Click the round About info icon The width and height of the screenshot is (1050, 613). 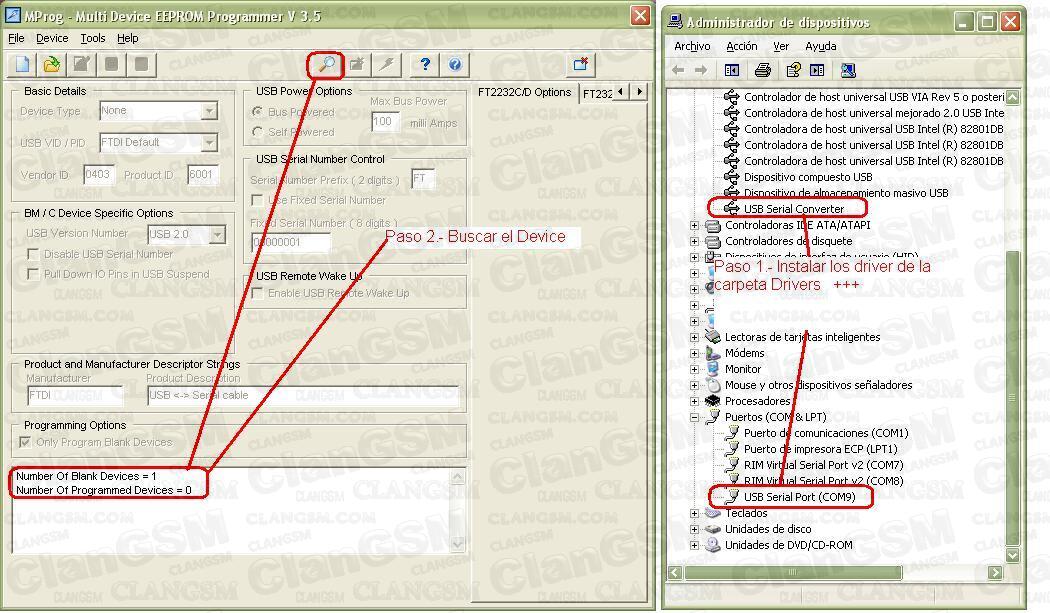[x=455, y=66]
